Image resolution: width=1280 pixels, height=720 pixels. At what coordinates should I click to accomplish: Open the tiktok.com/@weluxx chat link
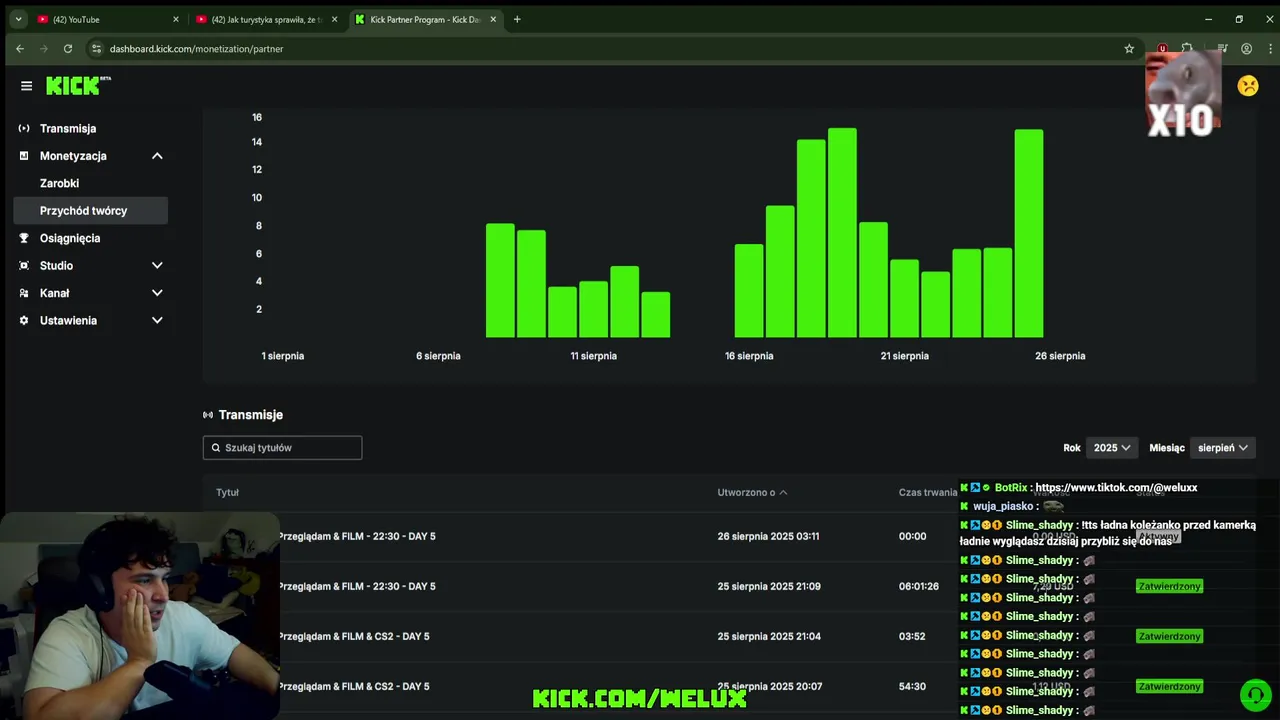pos(1116,488)
